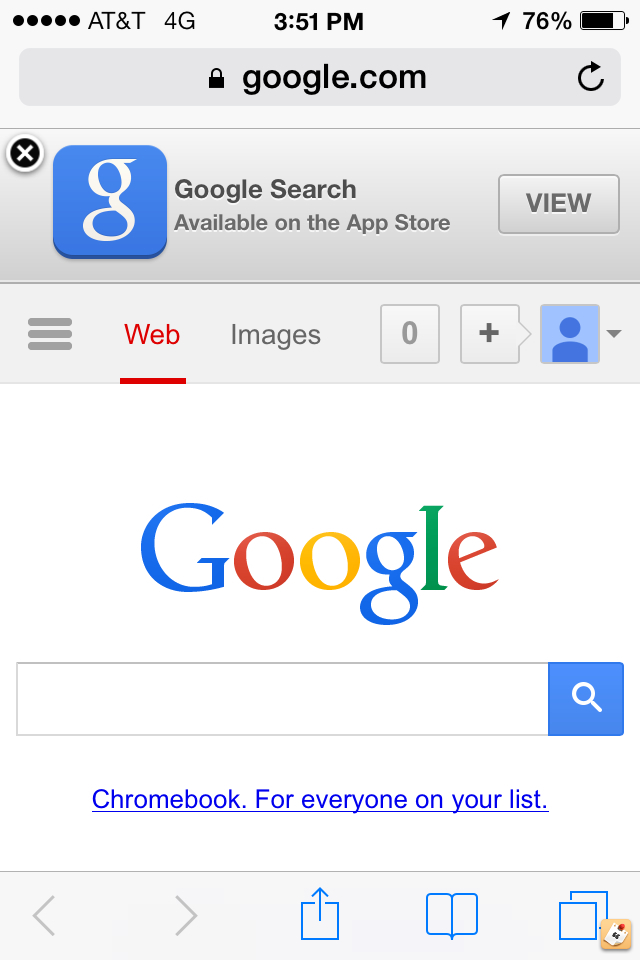Go back to previous page
640x960 pixels.
coord(44,915)
